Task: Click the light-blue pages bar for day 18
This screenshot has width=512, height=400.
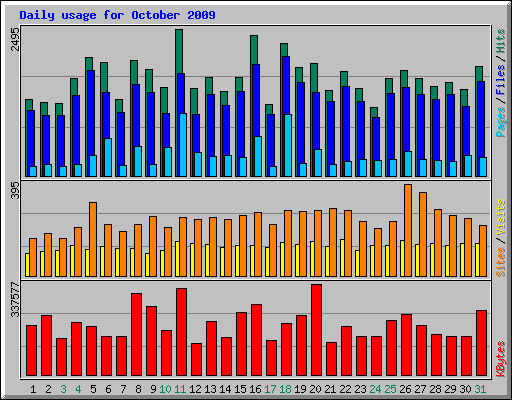Action: [288, 145]
